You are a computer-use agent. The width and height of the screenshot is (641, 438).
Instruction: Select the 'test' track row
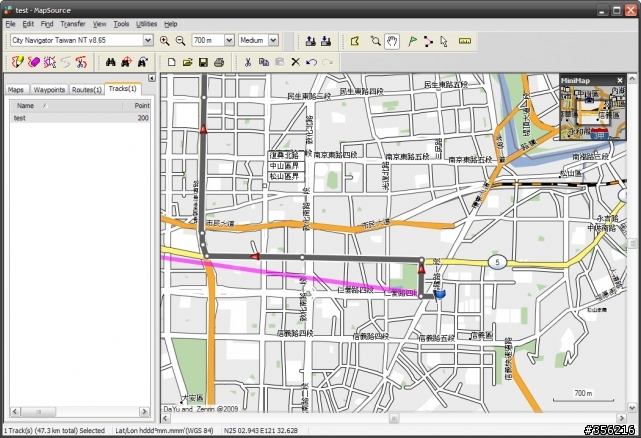point(20,118)
